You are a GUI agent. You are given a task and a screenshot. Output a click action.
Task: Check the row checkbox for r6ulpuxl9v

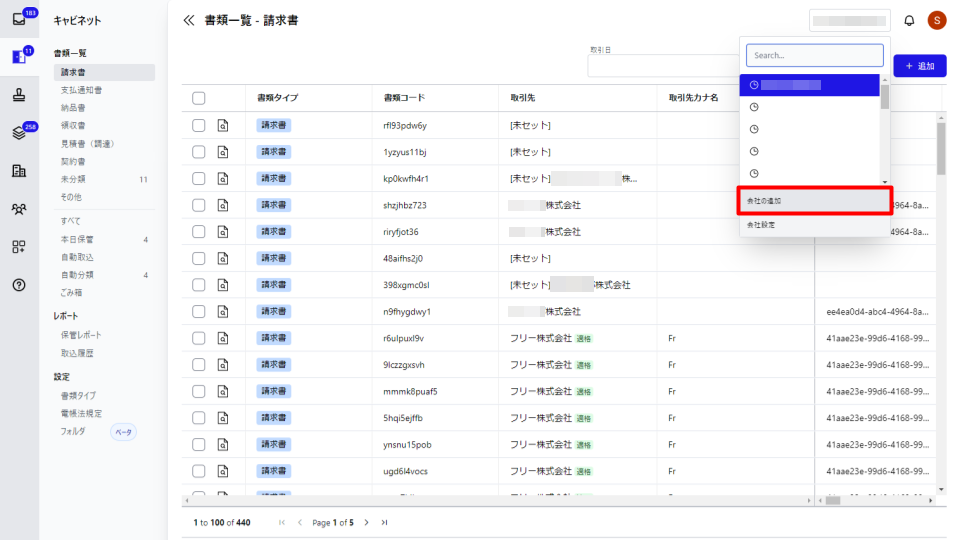(198, 338)
